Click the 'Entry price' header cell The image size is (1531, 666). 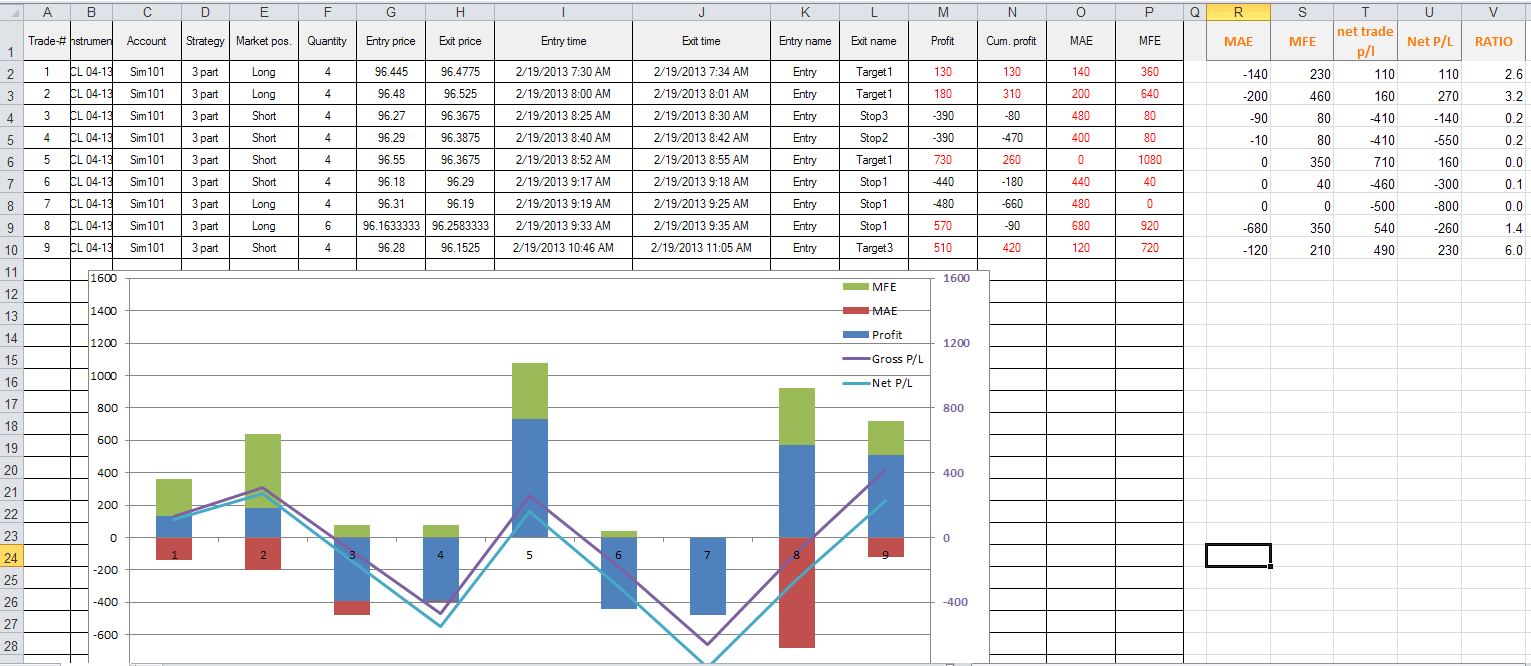[390, 42]
